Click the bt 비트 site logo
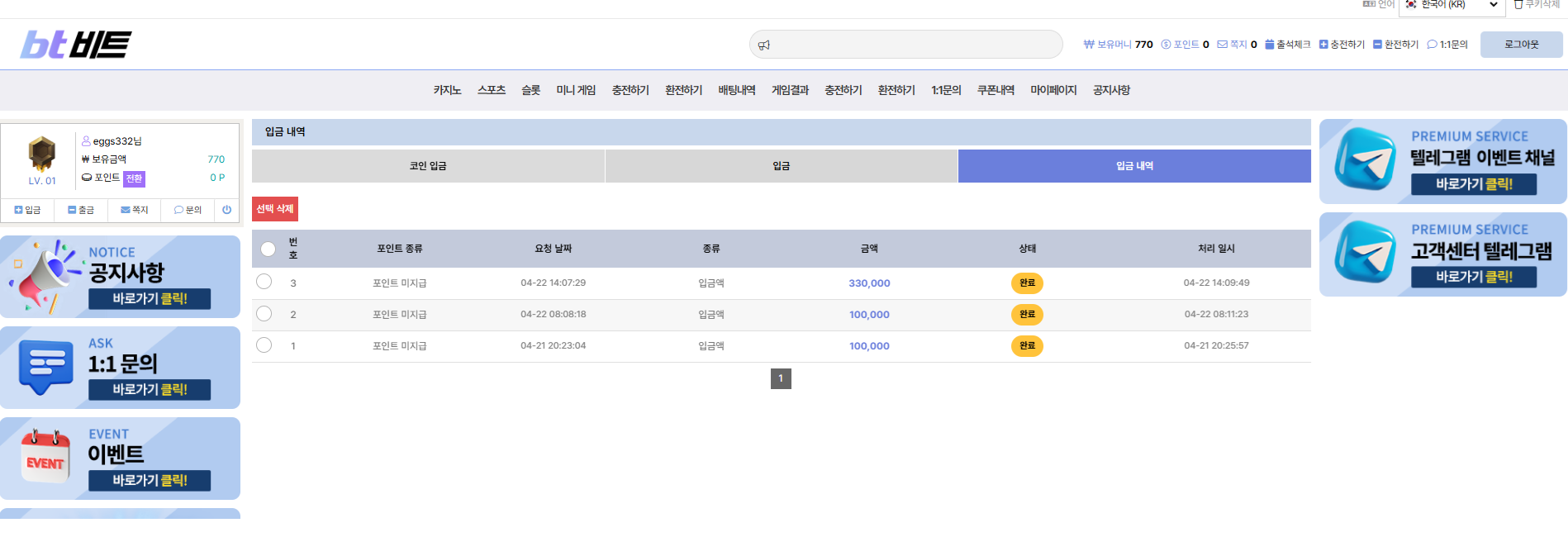The width and height of the screenshot is (1568, 556). (76, 45)
